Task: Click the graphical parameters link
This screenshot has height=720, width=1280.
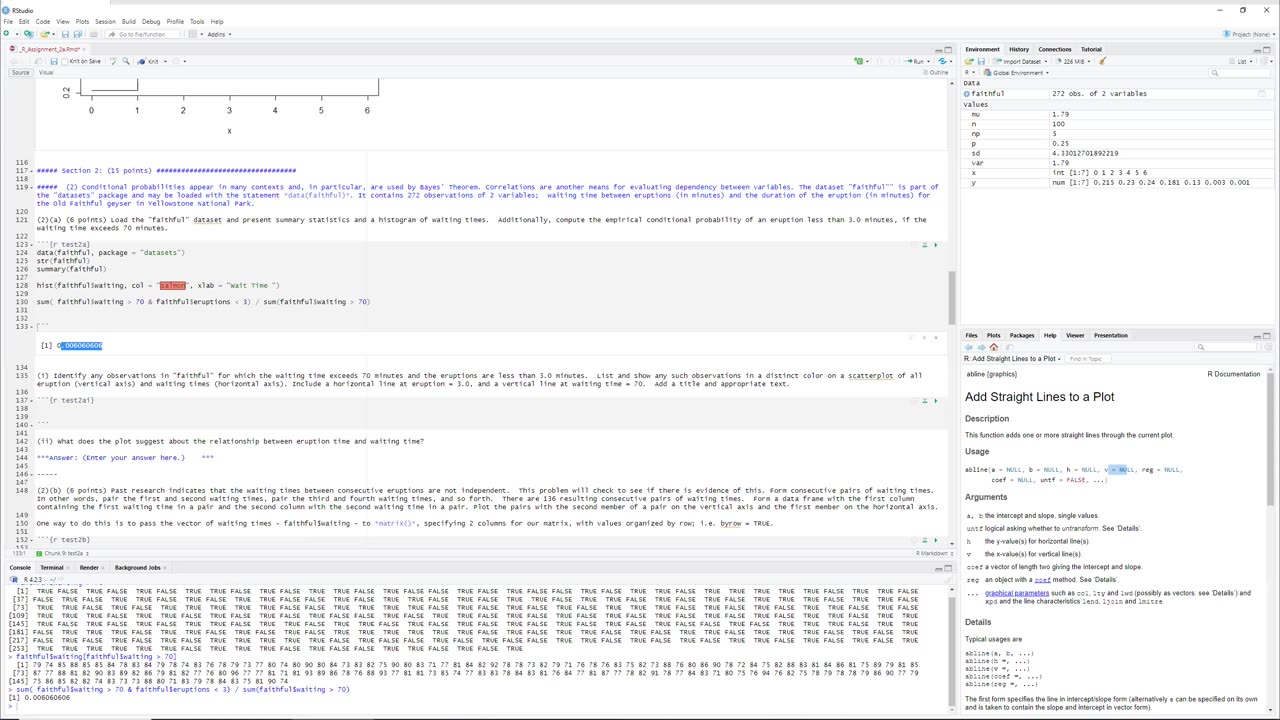Action: pyautogui.click(x=1017, y=593)
